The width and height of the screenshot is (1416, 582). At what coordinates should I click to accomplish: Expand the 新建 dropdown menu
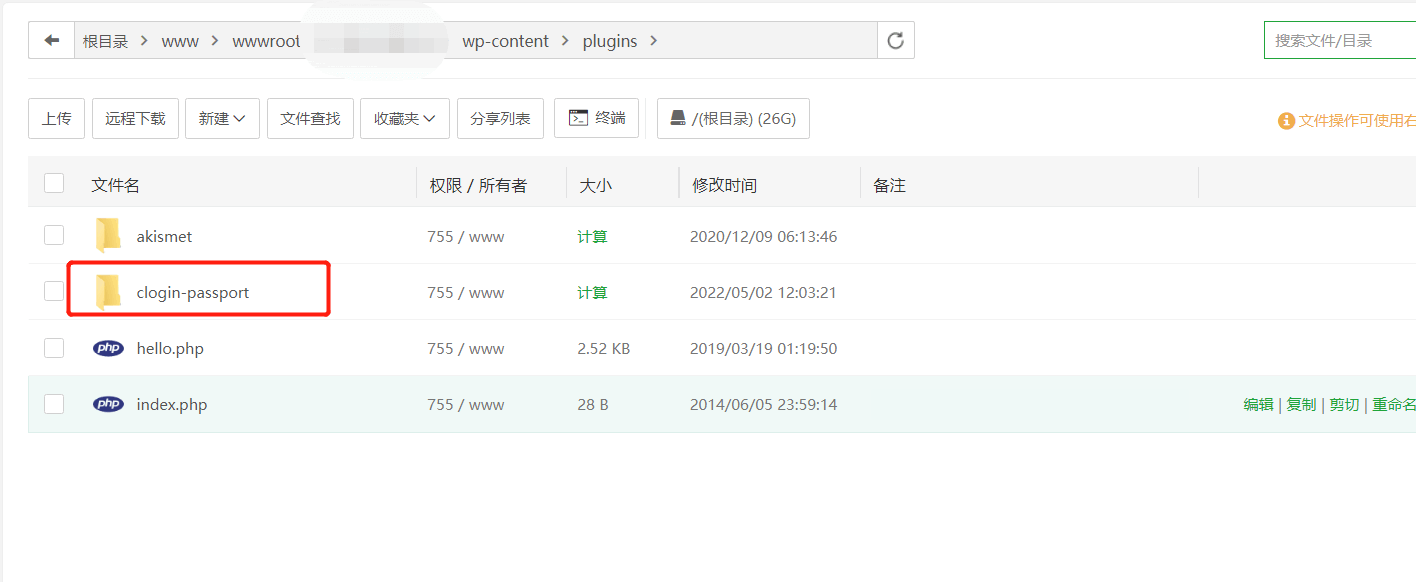pyautogui.click(x=222, y=118)
